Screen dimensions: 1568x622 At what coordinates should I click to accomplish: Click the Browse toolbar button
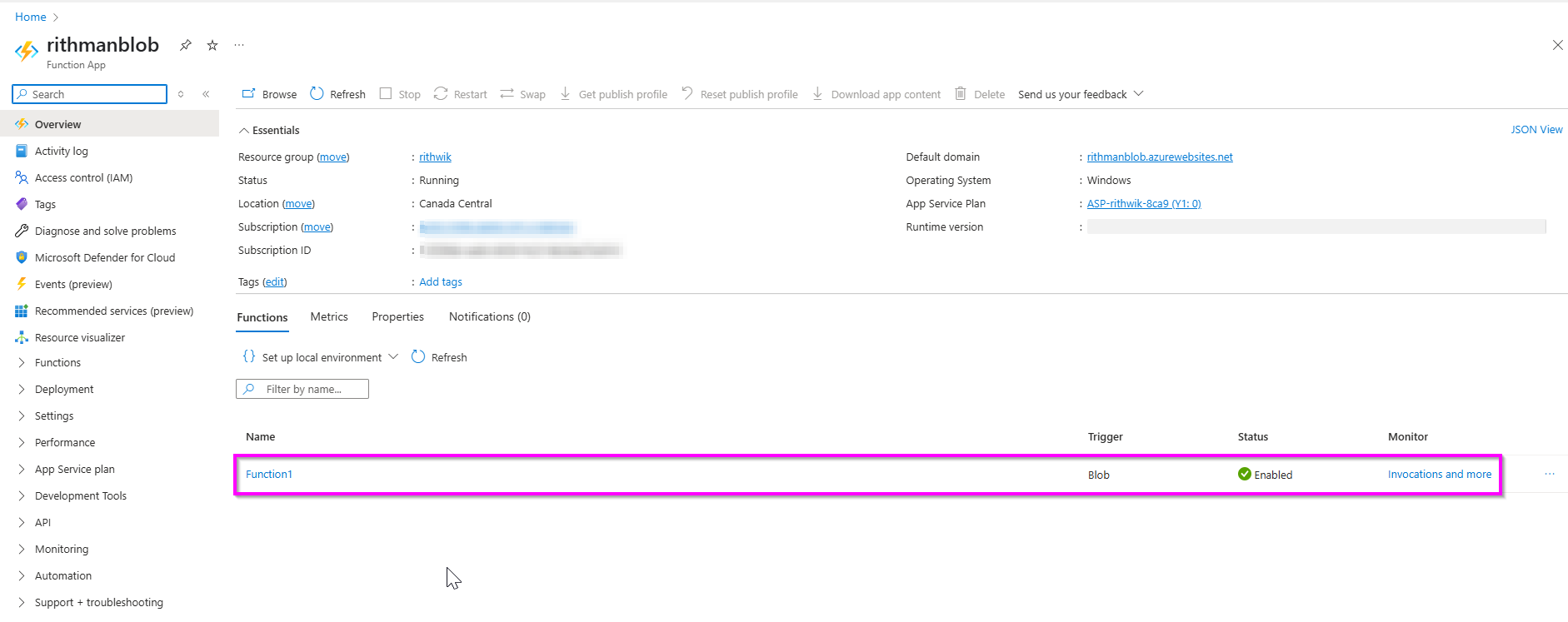269,94
